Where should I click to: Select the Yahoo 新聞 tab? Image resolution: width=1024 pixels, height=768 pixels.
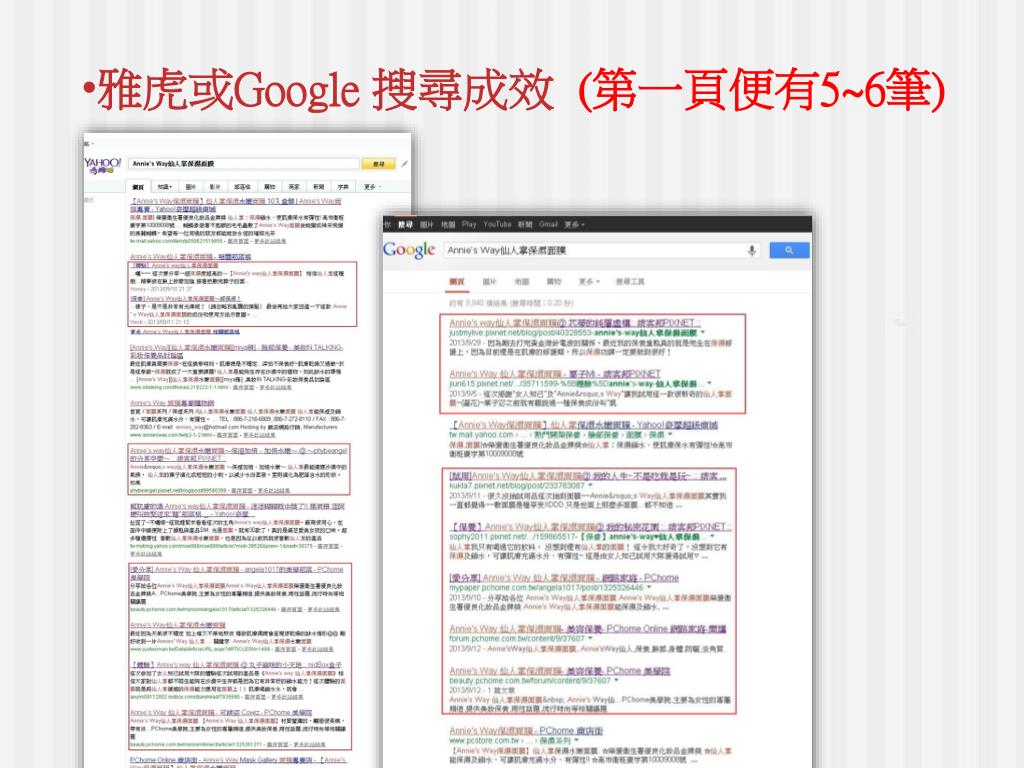click(x=318, y=187)
